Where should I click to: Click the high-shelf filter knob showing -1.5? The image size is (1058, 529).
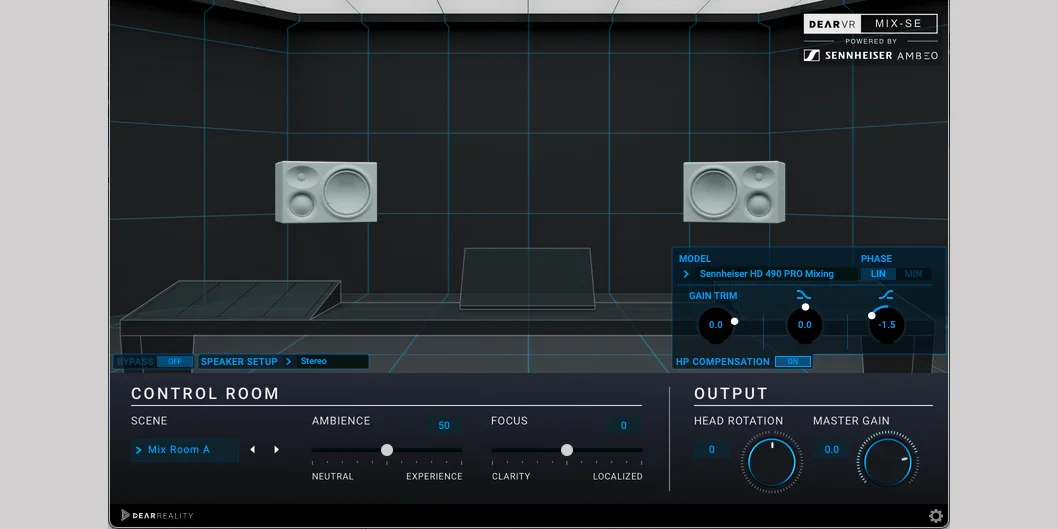886,325
